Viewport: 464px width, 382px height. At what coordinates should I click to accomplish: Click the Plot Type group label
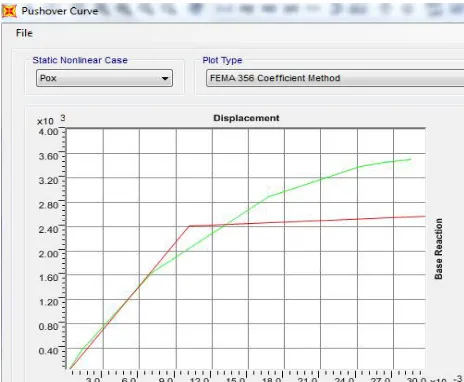222,60
